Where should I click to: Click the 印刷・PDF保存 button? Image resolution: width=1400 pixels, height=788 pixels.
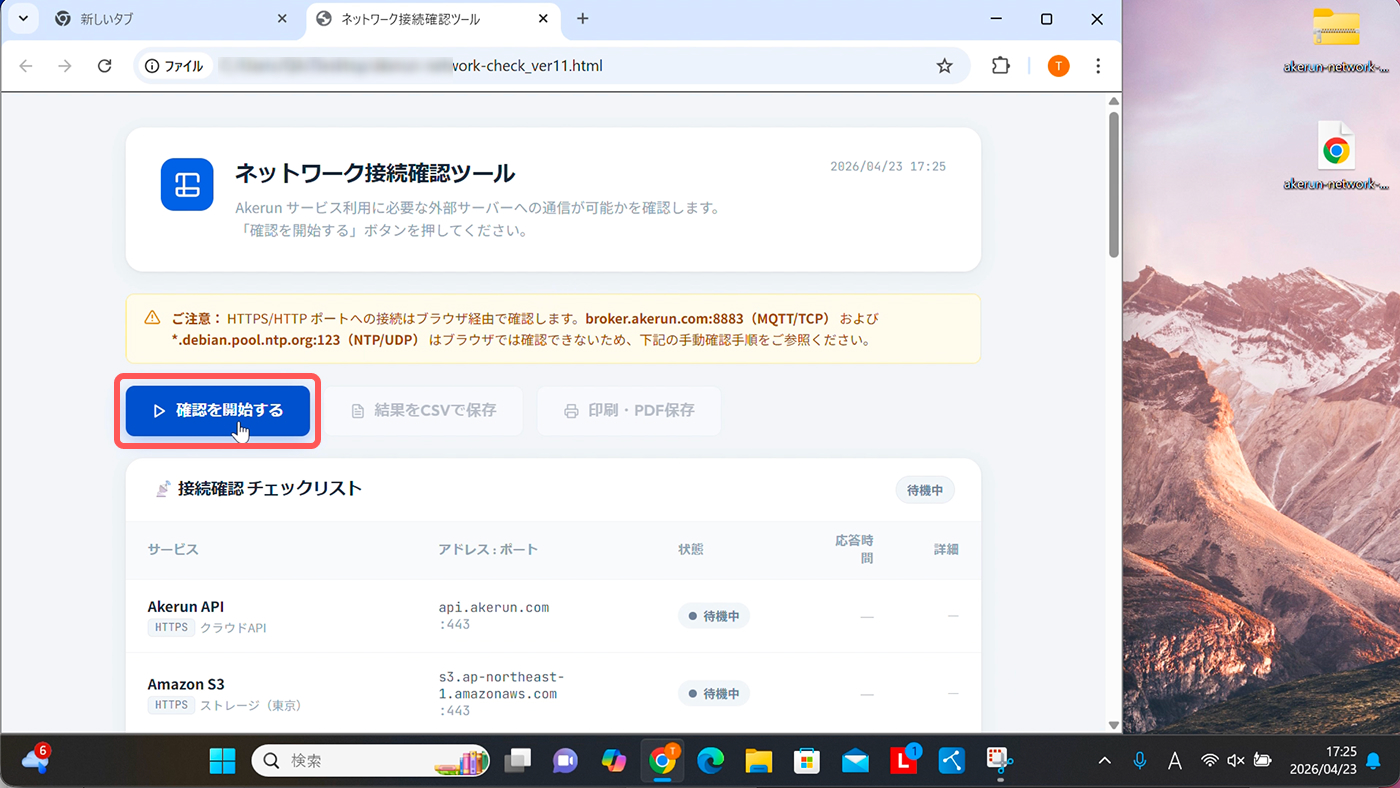pyautogui.click(x=629, y=410)
